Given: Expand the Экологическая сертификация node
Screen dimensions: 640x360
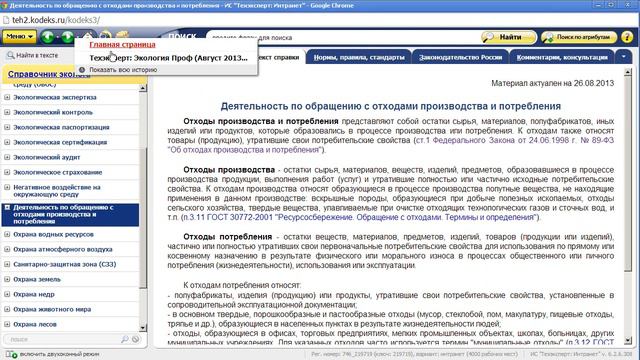Looking at the screenshot, I should click(7, 142).
